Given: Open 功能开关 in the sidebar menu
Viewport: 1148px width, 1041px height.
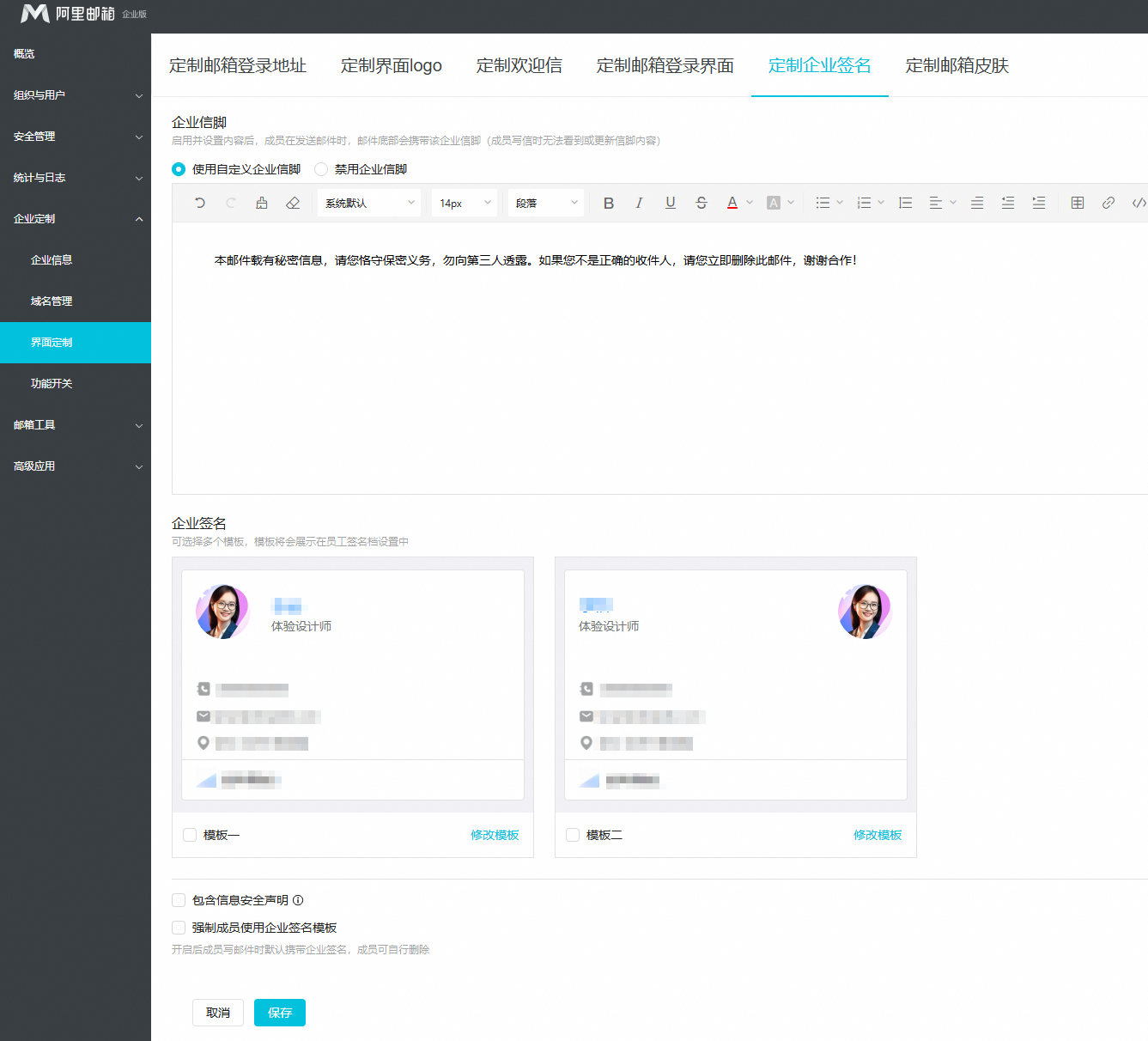Looking at the screenshot, I should click(x=52, y=384).
